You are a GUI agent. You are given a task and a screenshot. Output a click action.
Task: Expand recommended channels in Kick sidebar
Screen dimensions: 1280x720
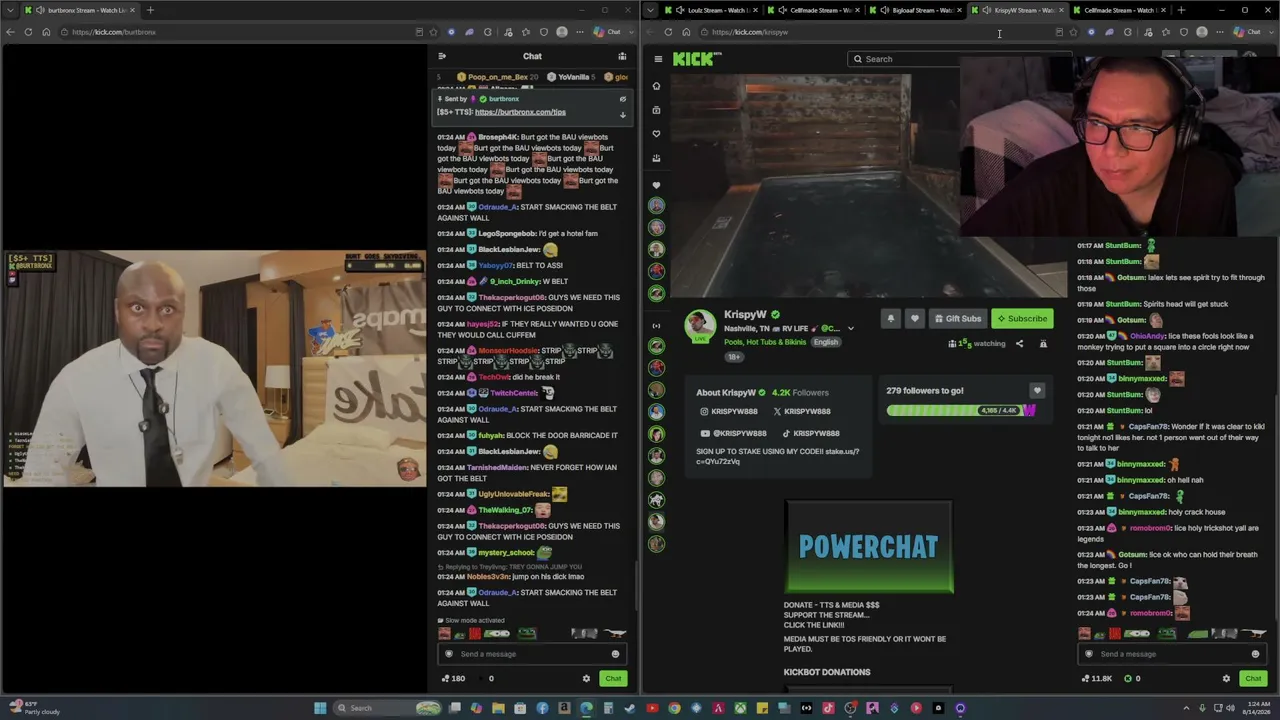(x=656, y=326)
